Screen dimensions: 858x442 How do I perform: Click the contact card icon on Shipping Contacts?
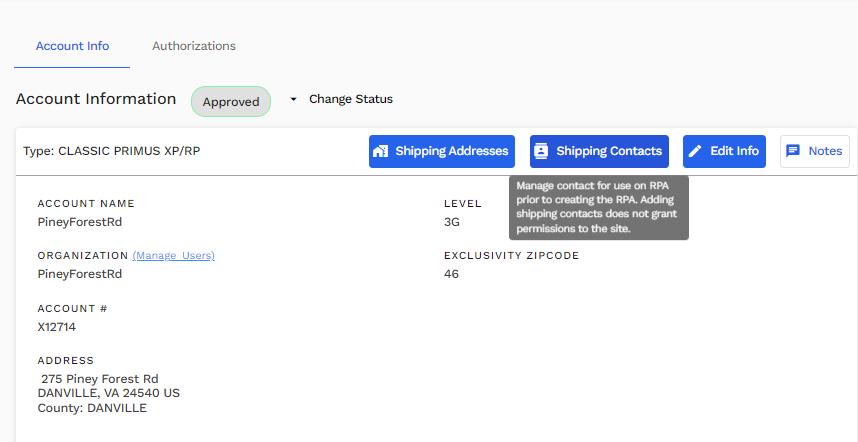(541, 151)
